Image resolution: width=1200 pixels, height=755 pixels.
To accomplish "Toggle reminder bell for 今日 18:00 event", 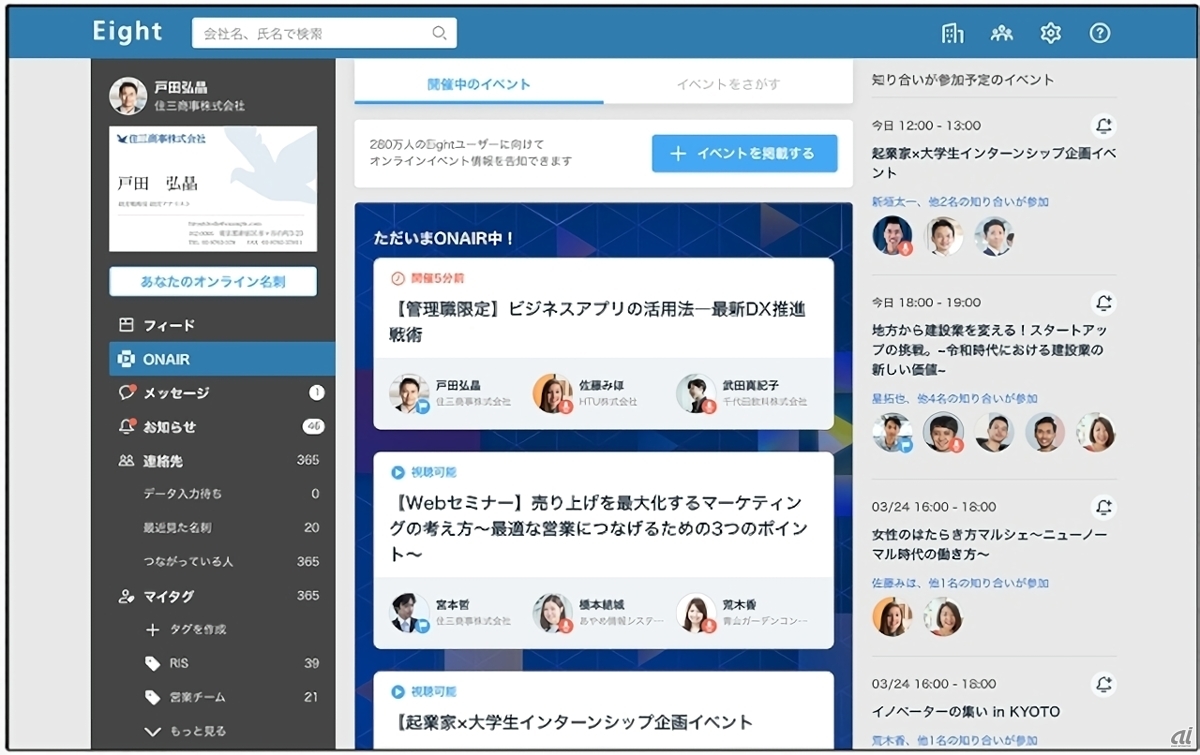I will (1103, 302).
